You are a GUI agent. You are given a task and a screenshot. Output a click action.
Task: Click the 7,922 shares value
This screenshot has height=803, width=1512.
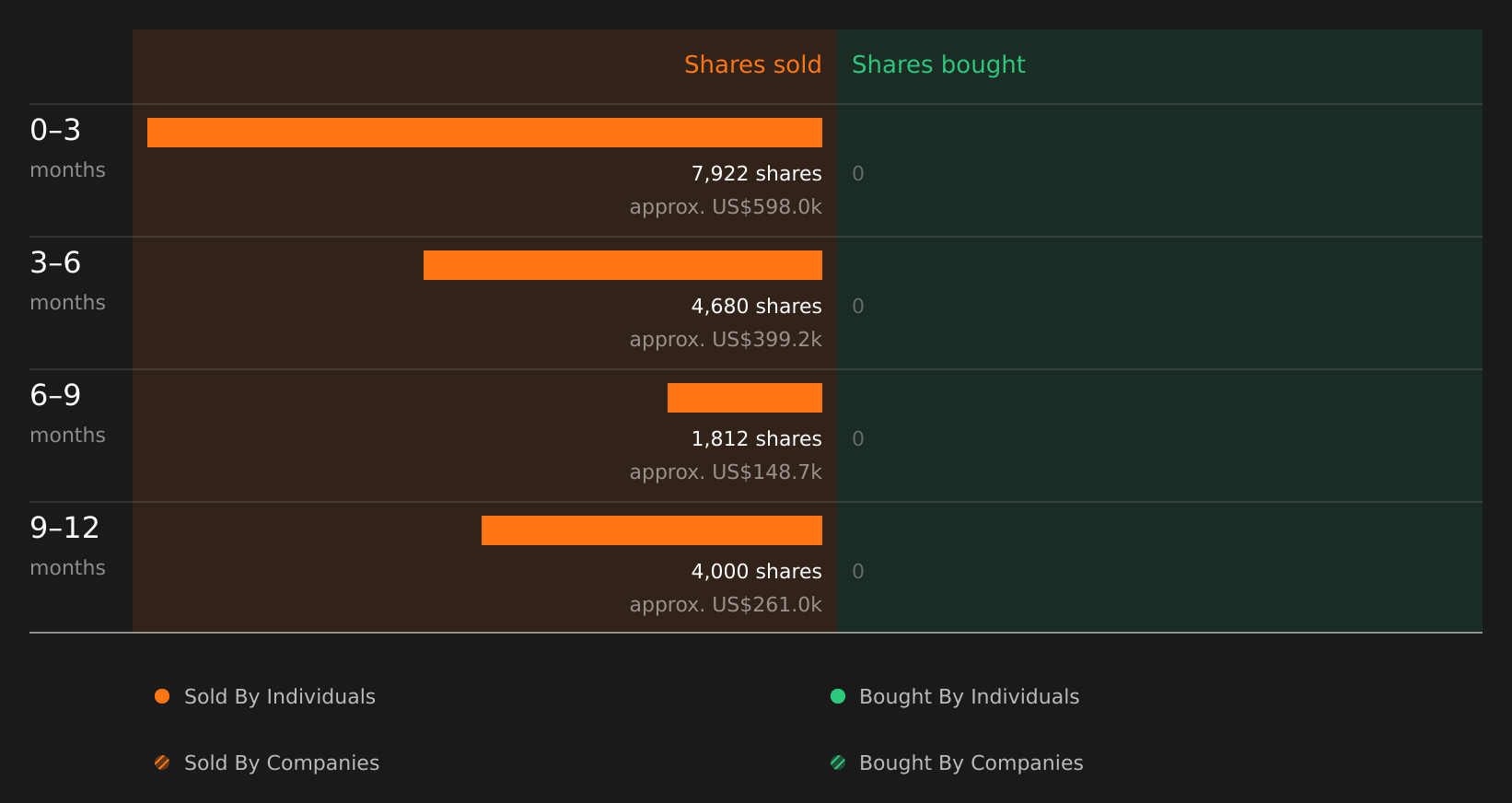(x=756, y=173)
